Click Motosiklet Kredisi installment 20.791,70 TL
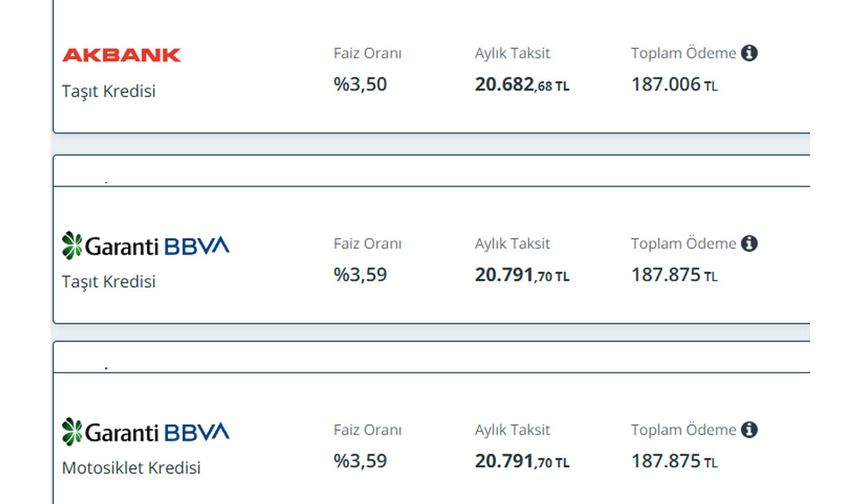 coord(522,461)
